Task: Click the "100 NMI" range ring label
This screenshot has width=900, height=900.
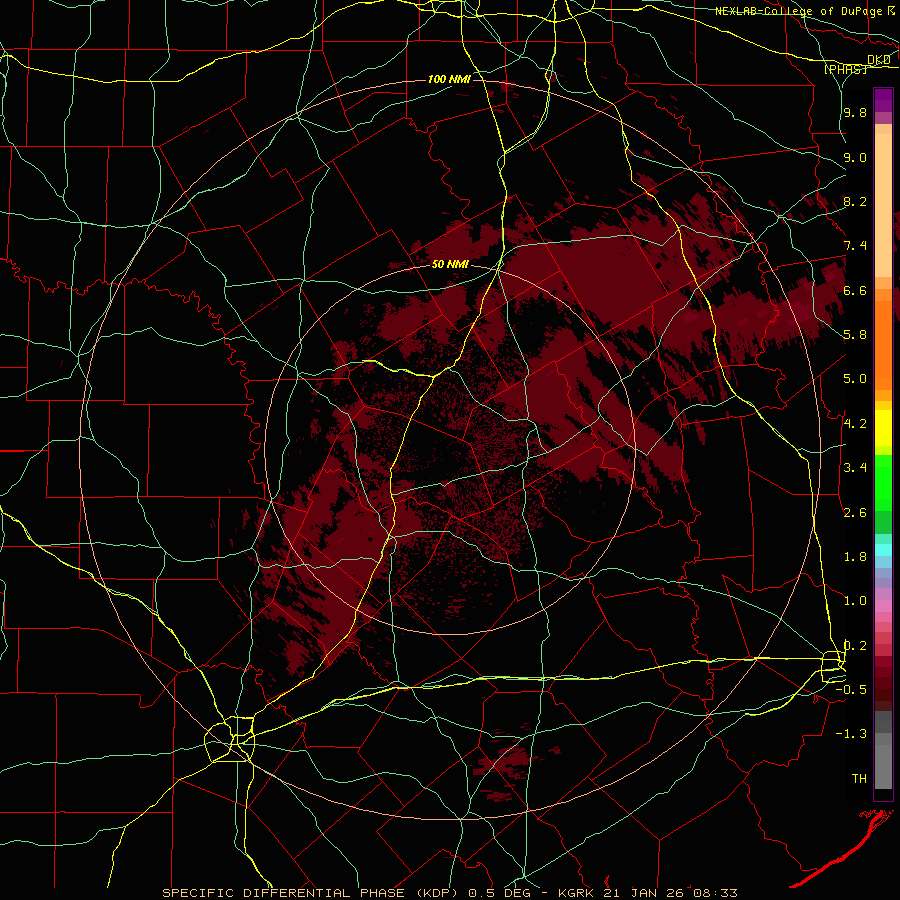Action: tap(449, 79)
